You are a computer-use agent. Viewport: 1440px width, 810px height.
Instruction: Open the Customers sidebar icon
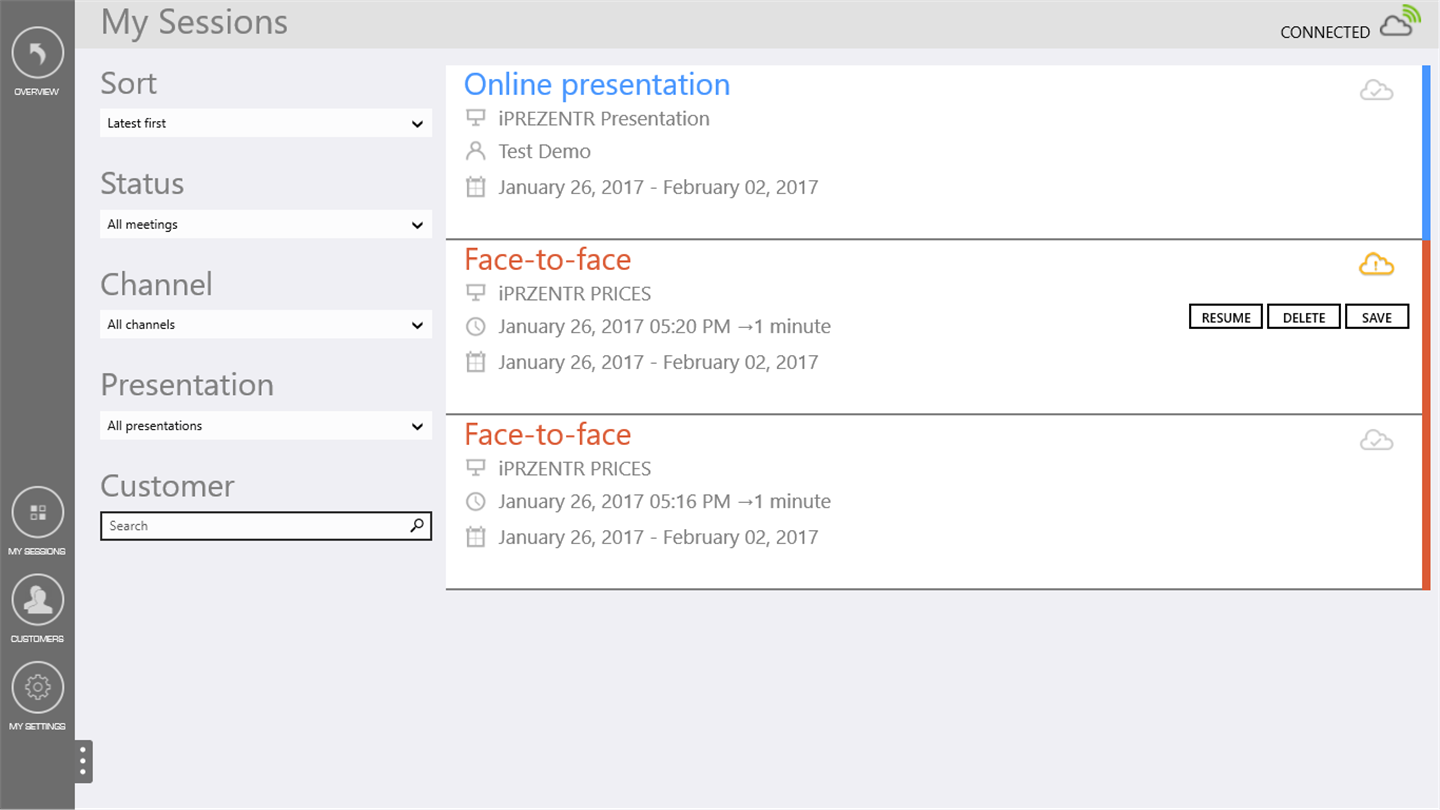[x=37, y=600]
